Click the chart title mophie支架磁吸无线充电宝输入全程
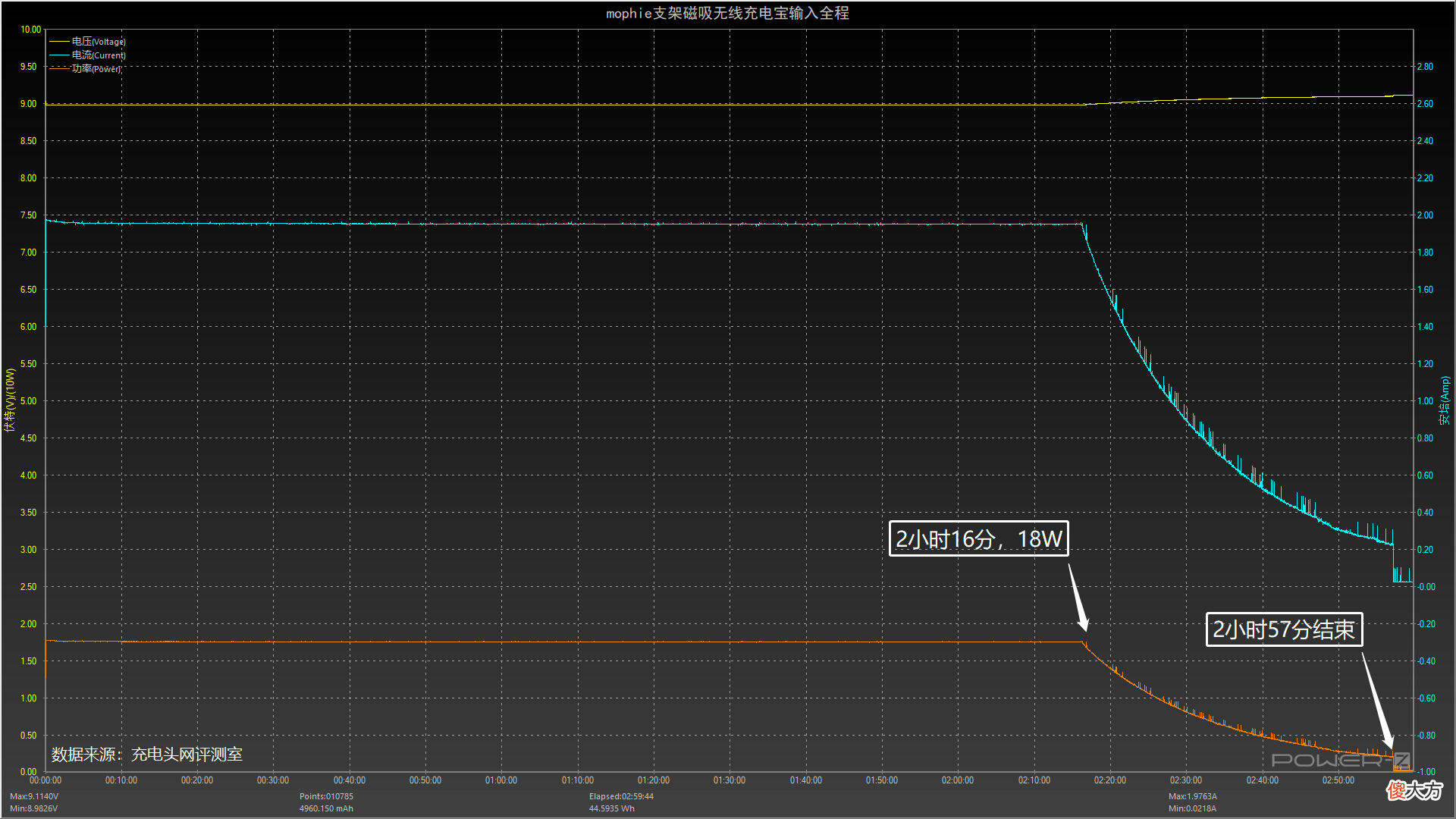1456x819 pixels. click(x=727, y=13)
